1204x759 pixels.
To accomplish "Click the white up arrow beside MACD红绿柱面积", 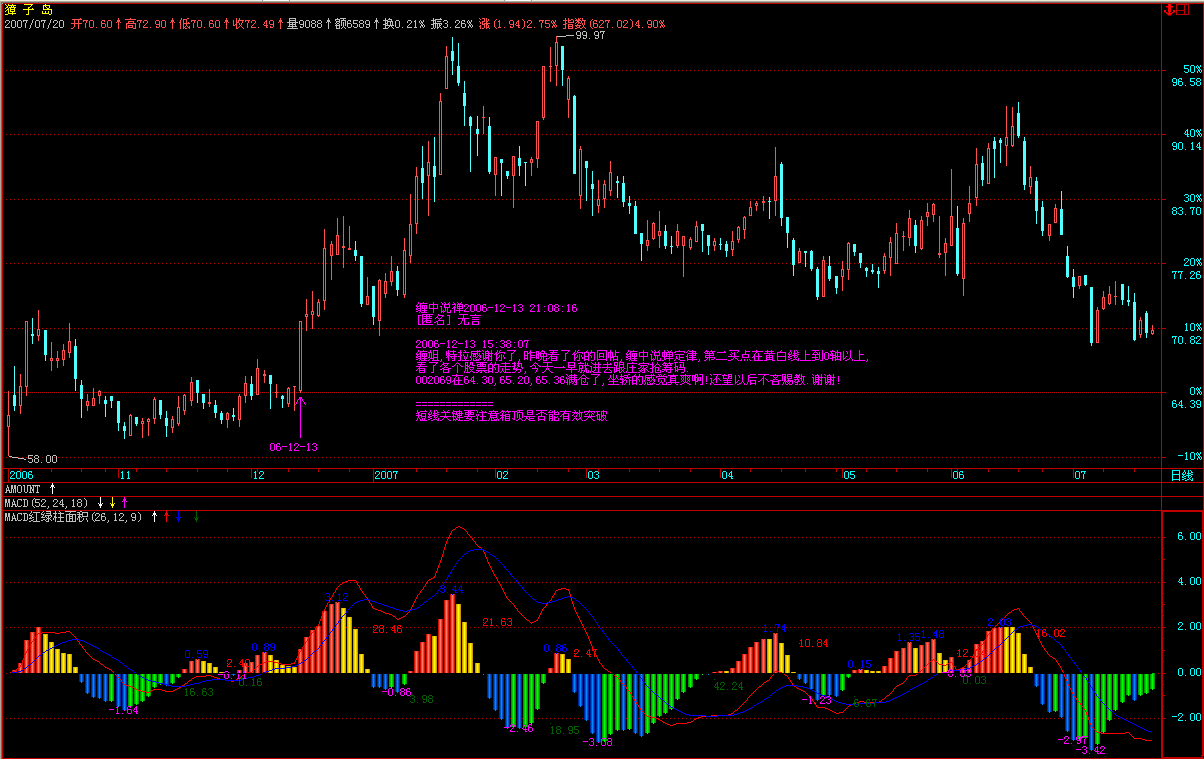I will pos(154,517).
